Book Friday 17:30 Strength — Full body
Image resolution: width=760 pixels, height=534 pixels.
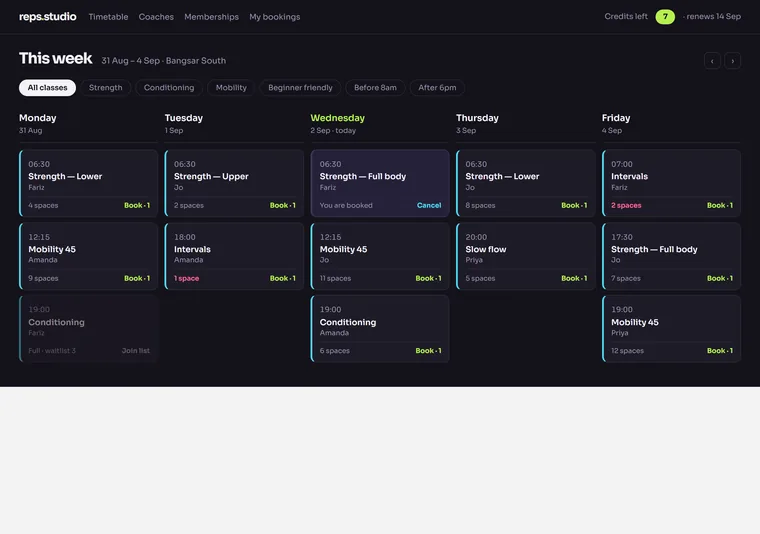[x=720, y=278]
